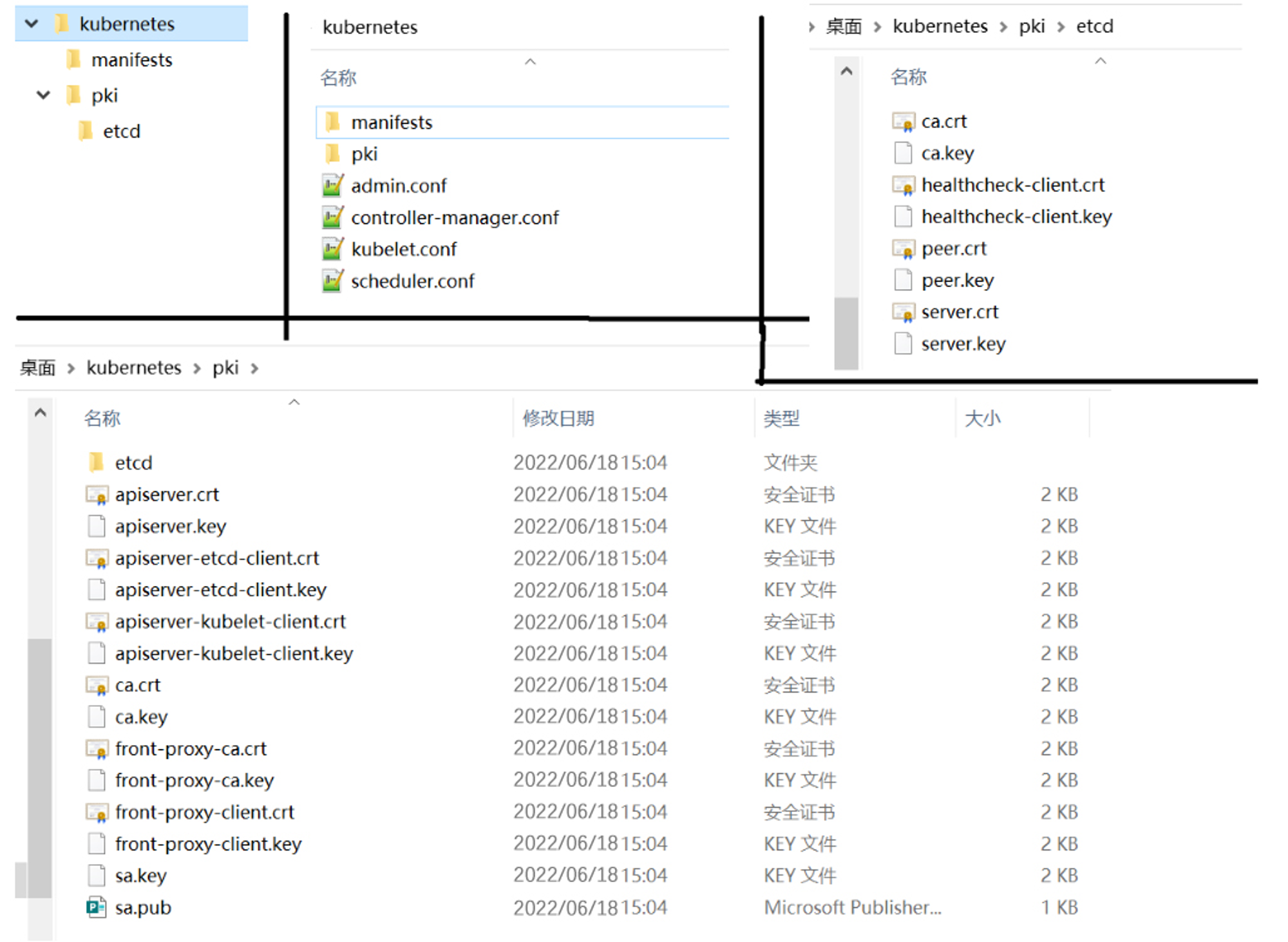Go to kubernetes in pki window breadcrumb

tap(134, 368)
